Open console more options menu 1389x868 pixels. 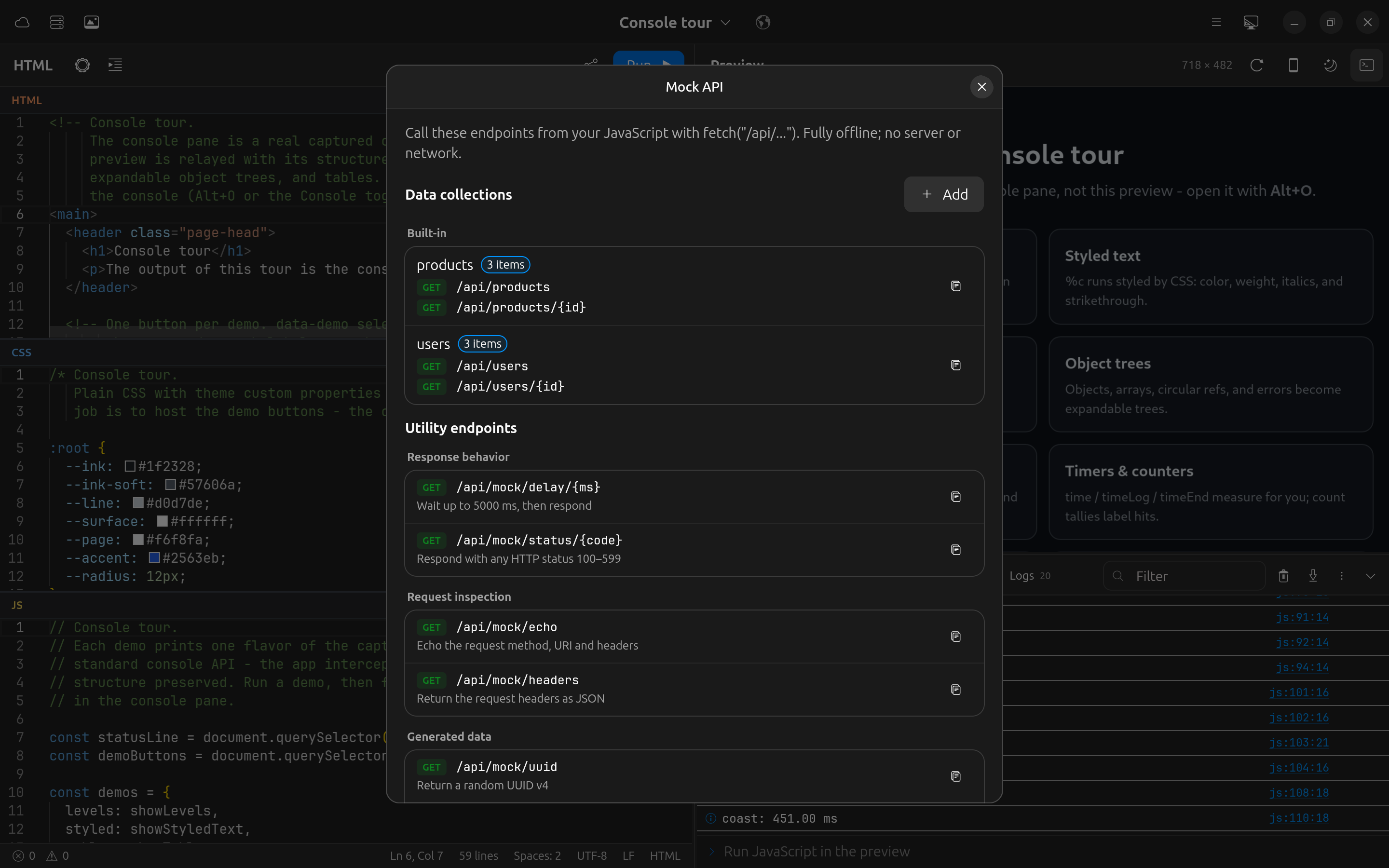(x=1341, y=576)
